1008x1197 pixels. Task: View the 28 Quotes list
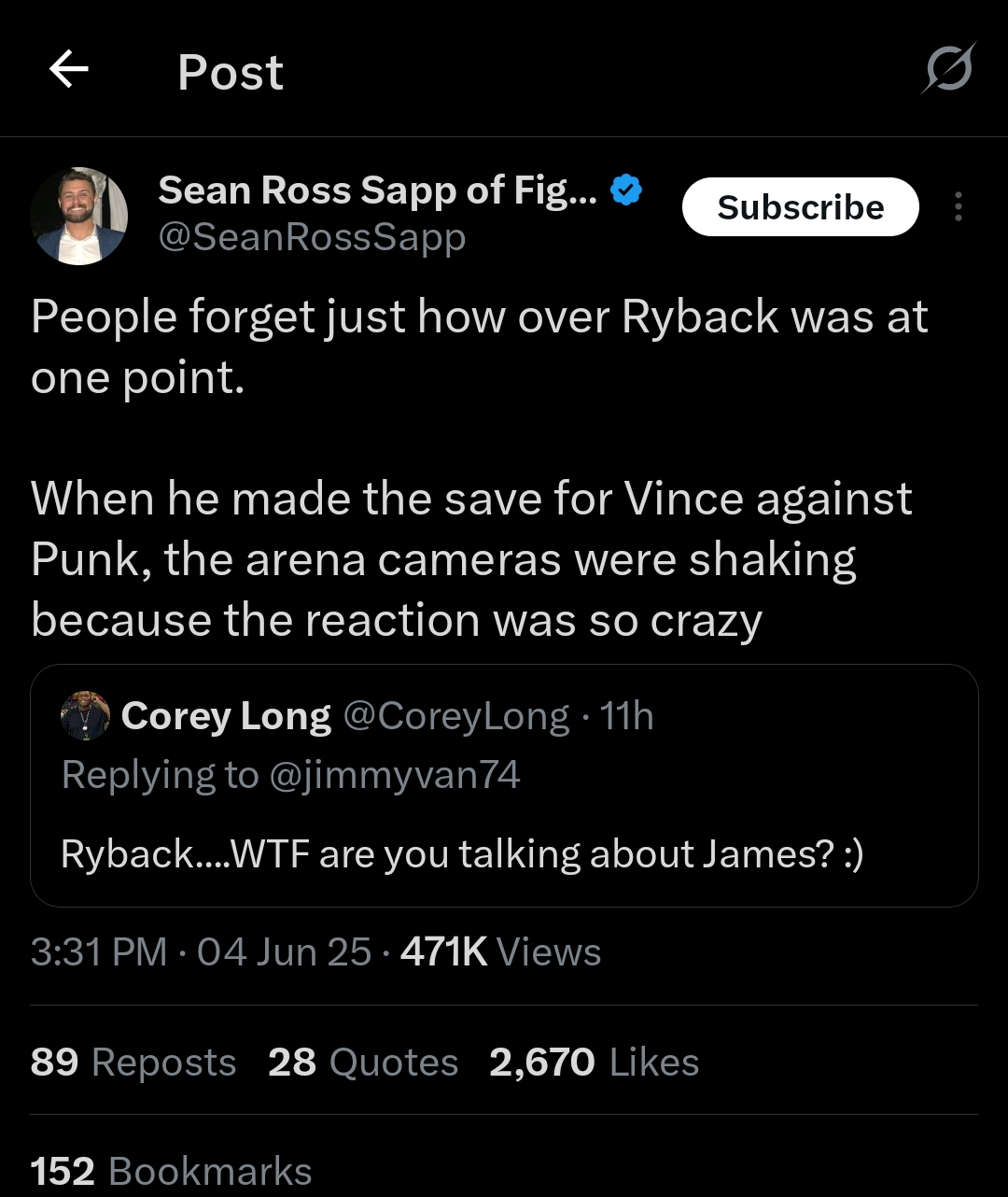click(x=363, y=1063)
